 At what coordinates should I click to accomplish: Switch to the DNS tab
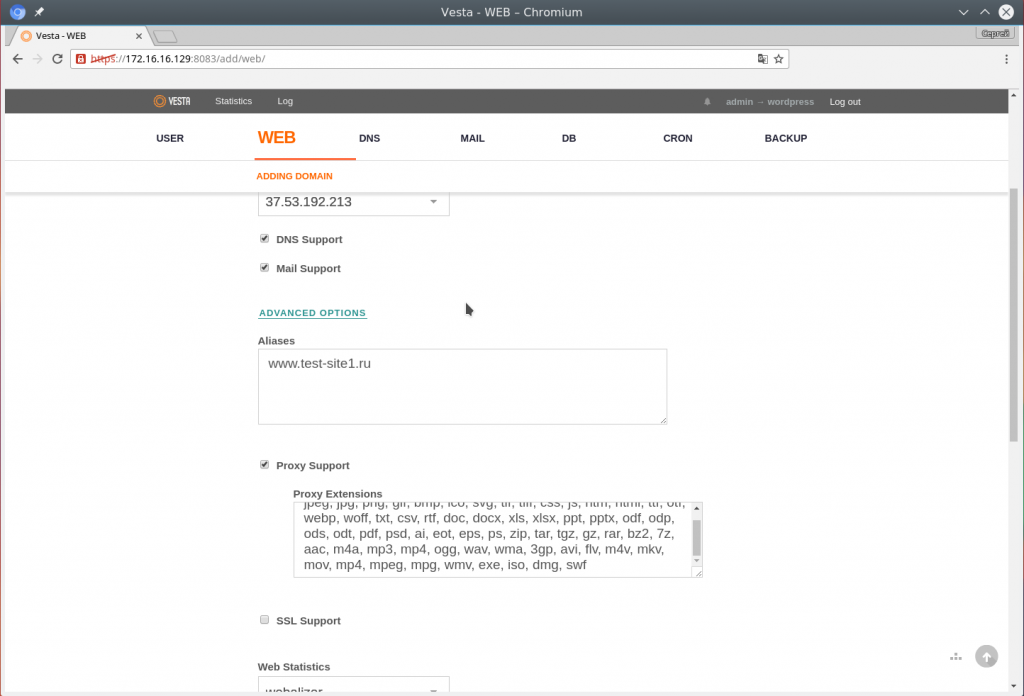tap(369, 138)
